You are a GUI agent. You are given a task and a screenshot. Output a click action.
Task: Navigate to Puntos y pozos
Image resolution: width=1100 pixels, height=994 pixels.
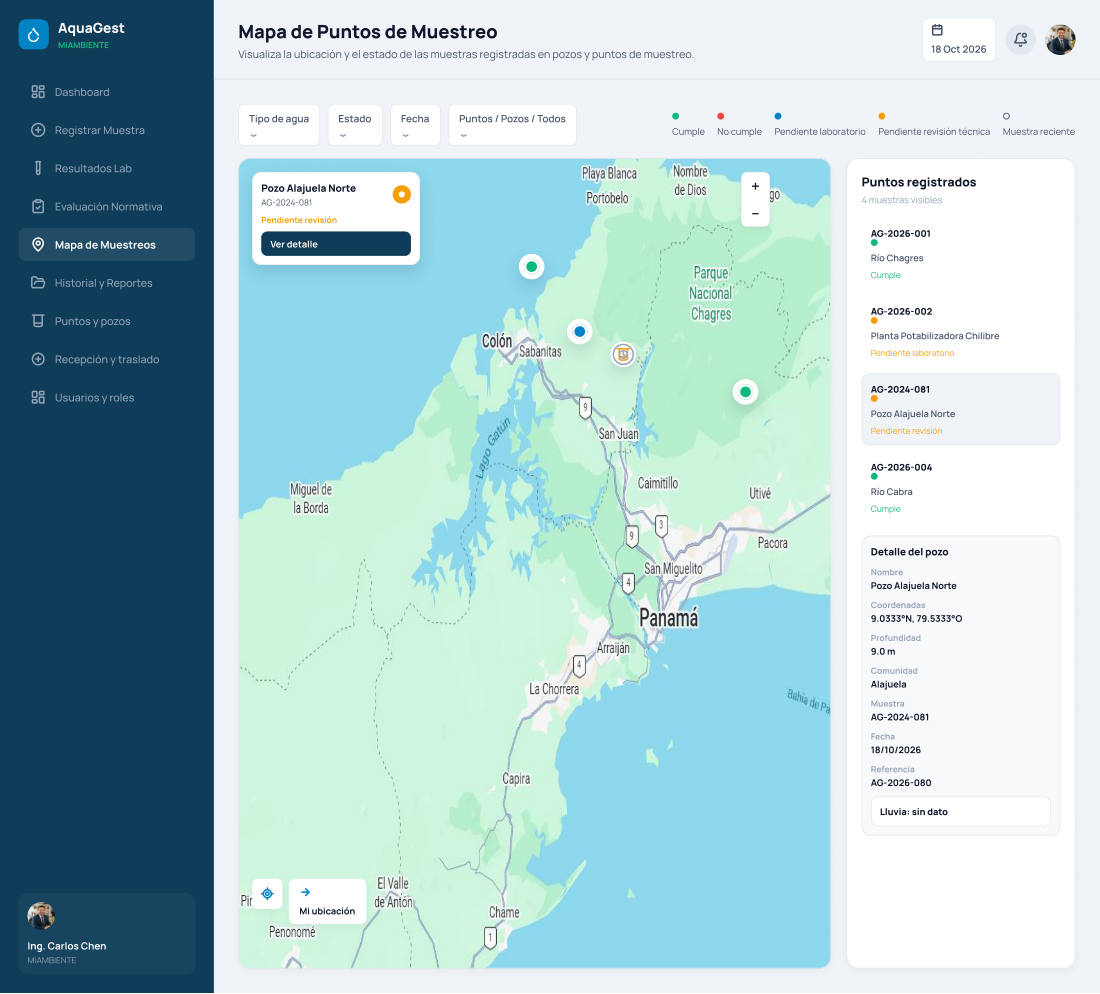107,321
